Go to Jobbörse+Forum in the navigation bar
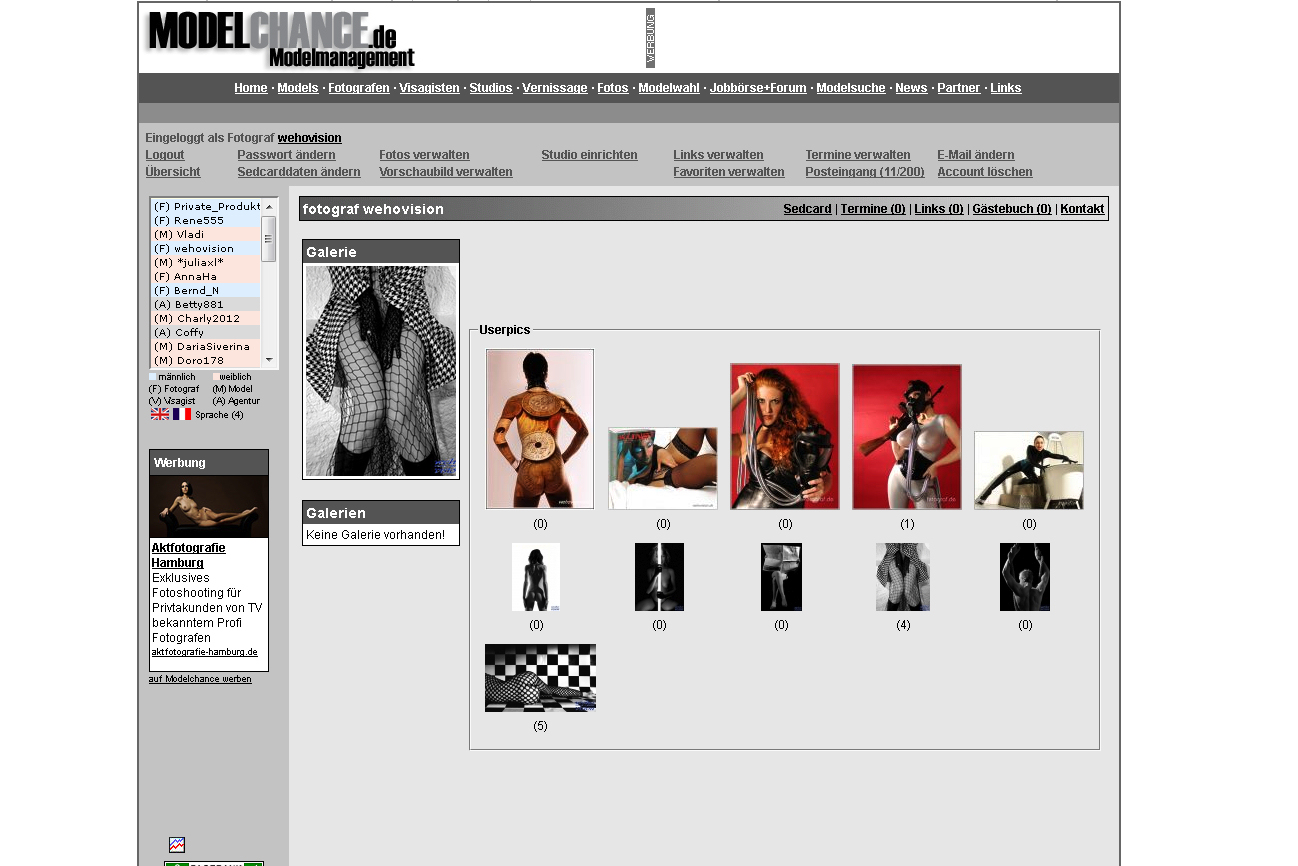The height and width of the screenshot is (866, 1298). [x=757, y=88]
